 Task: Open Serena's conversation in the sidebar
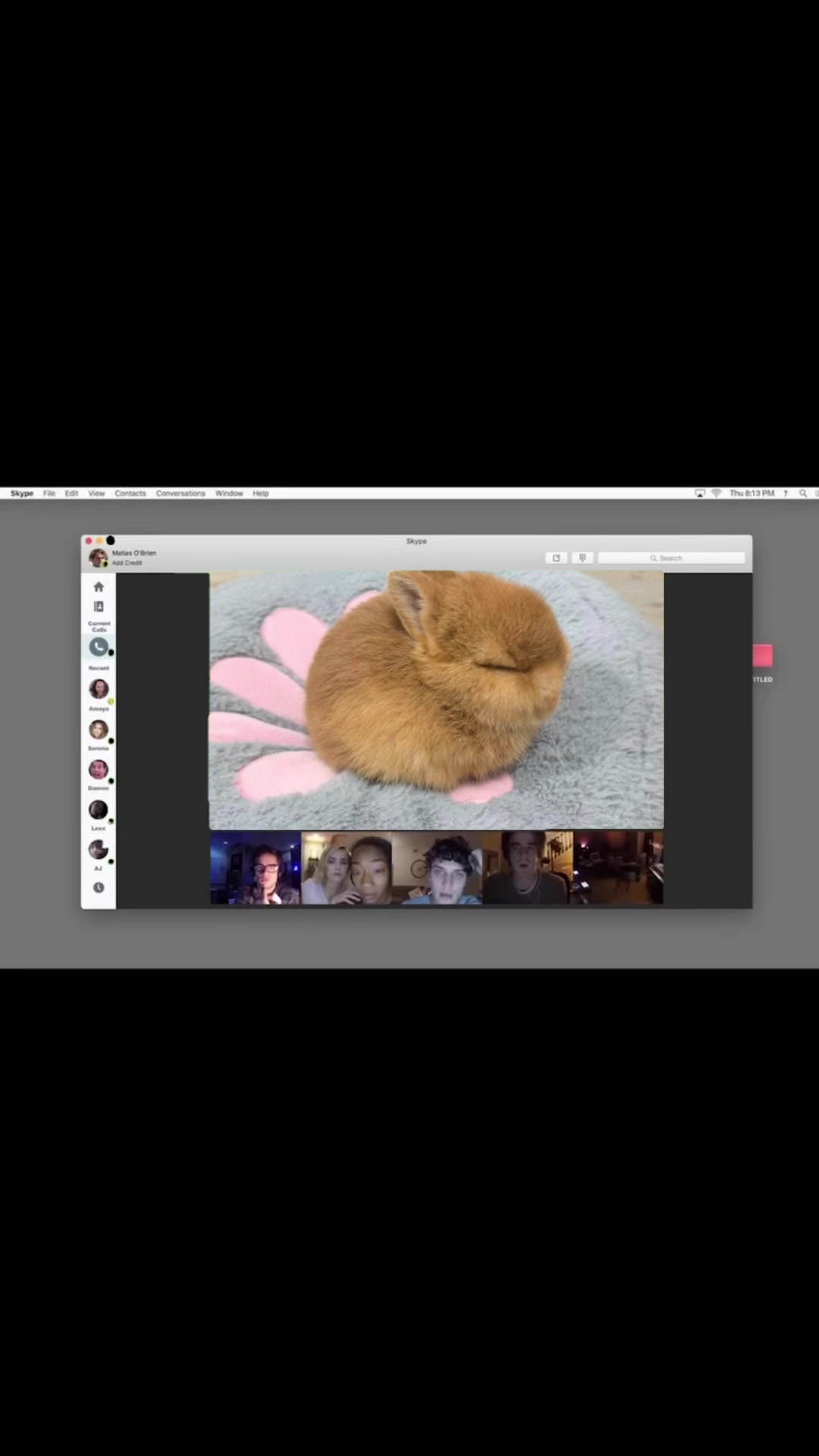pyautogui.click(x=99, y=730)
